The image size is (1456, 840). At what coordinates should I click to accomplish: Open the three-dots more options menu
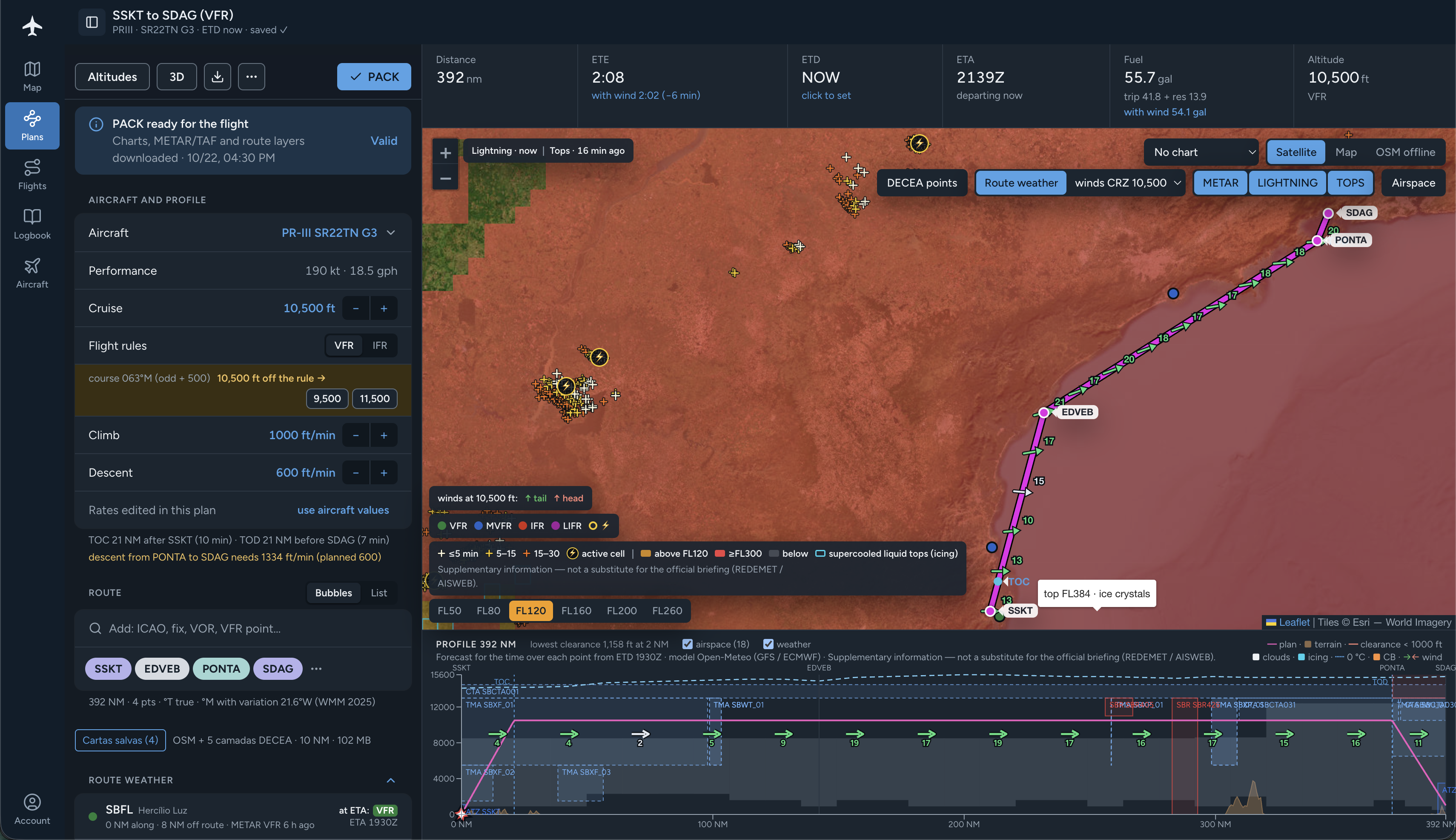tap(252, 77)
